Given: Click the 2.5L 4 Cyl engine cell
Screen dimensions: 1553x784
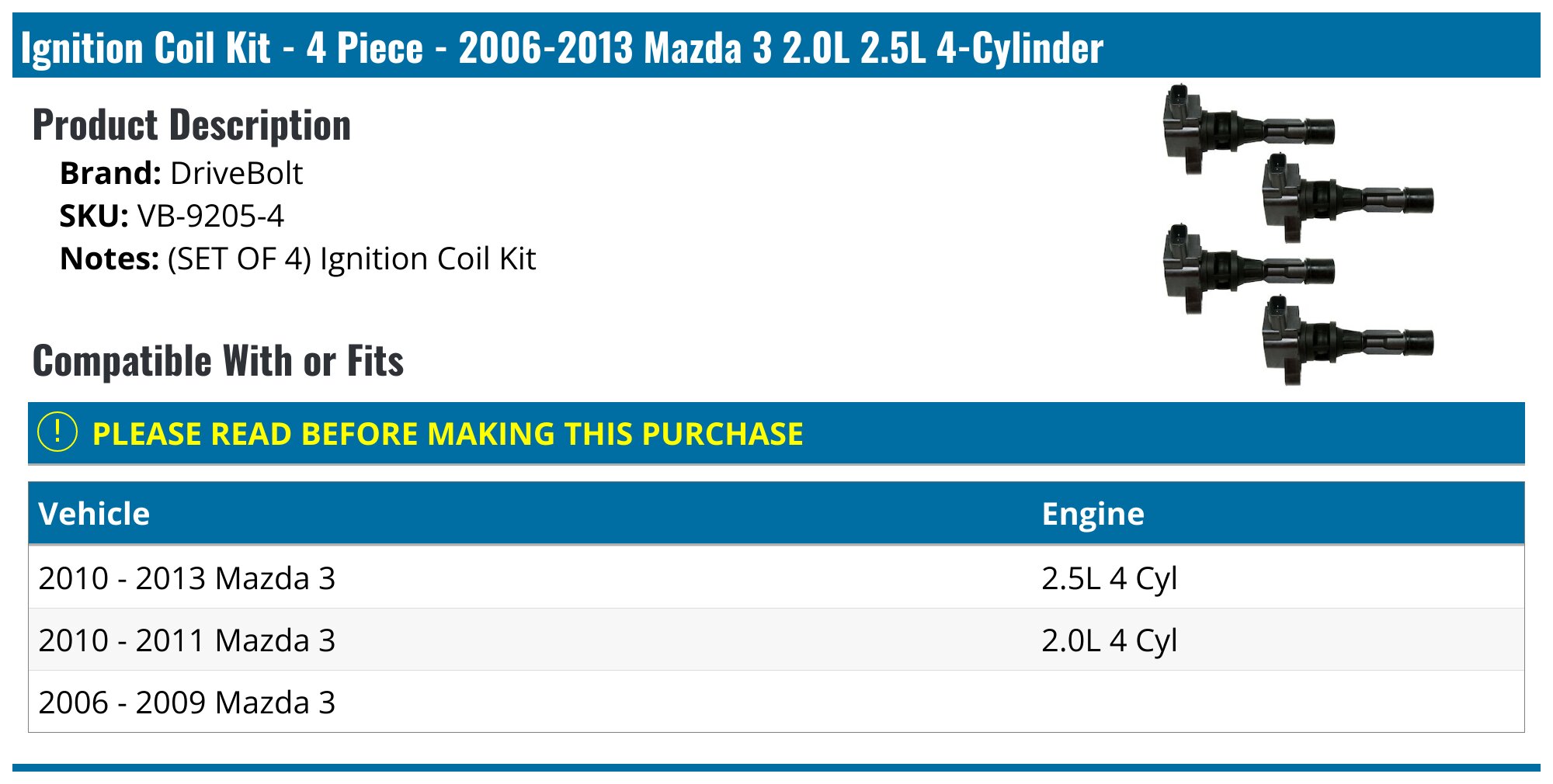Looking at the screenshot, I should 1109,578.
